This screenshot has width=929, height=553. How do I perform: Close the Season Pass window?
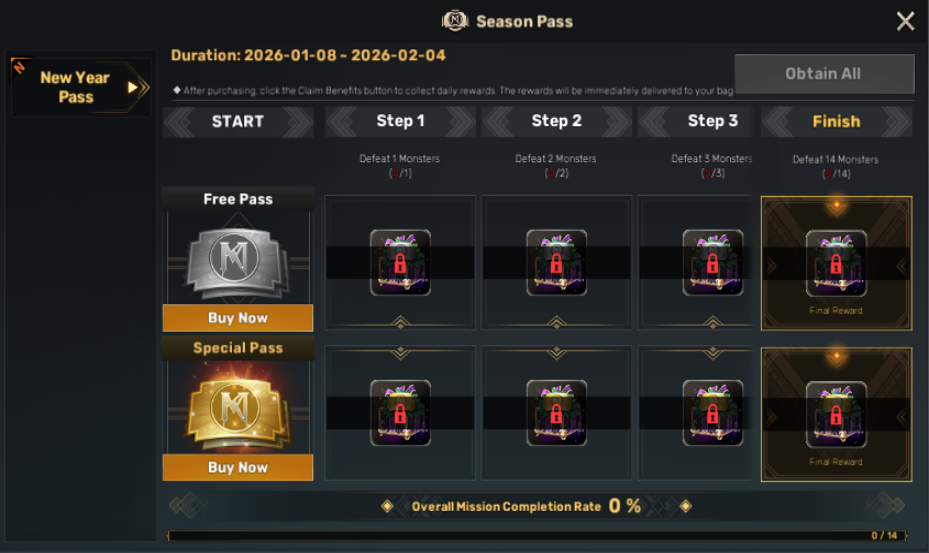tap(905, 21)
